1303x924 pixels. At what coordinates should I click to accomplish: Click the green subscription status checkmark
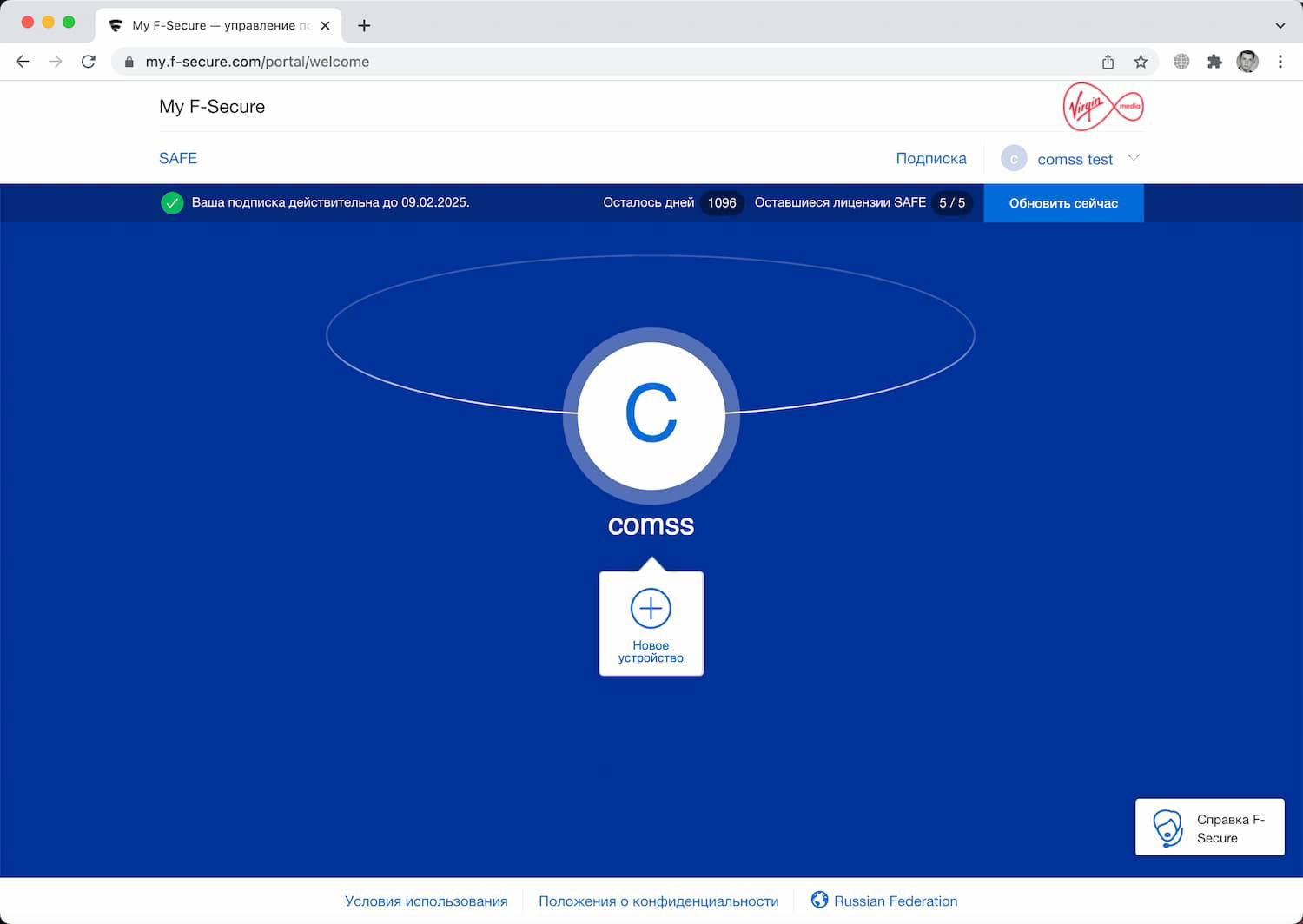173,202
